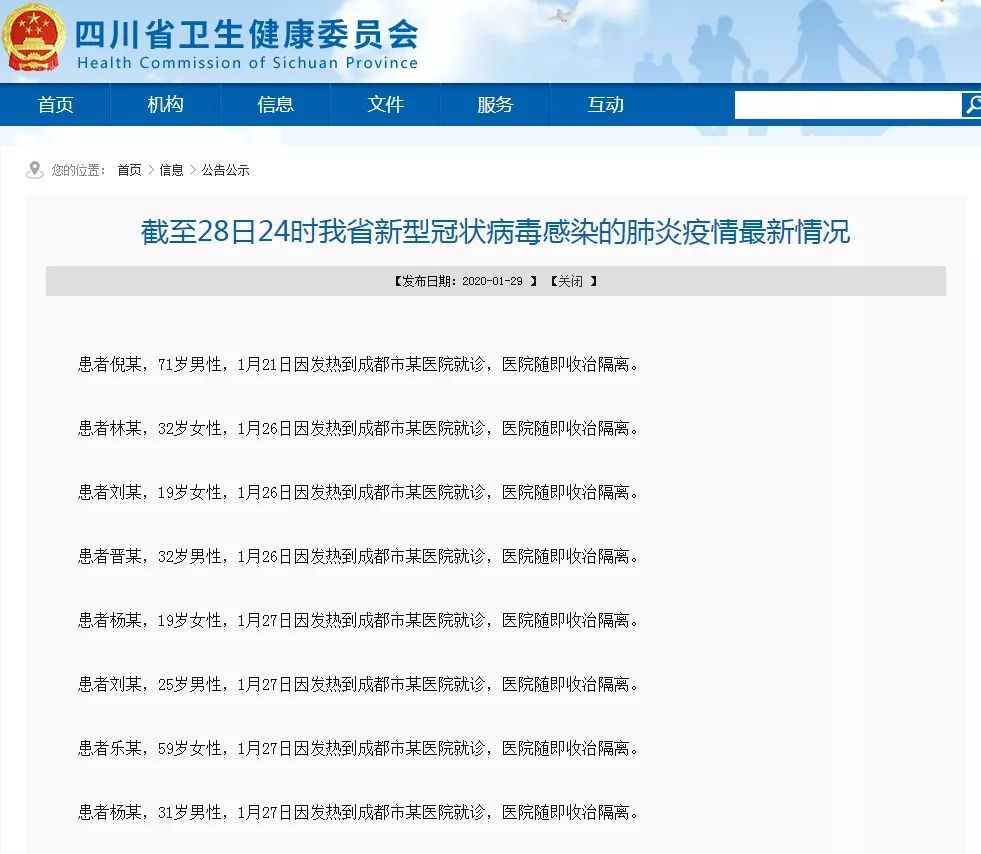Click the line about patient 林某
The height and width of the screenshot is (854, 981).
tap(358, 429)
